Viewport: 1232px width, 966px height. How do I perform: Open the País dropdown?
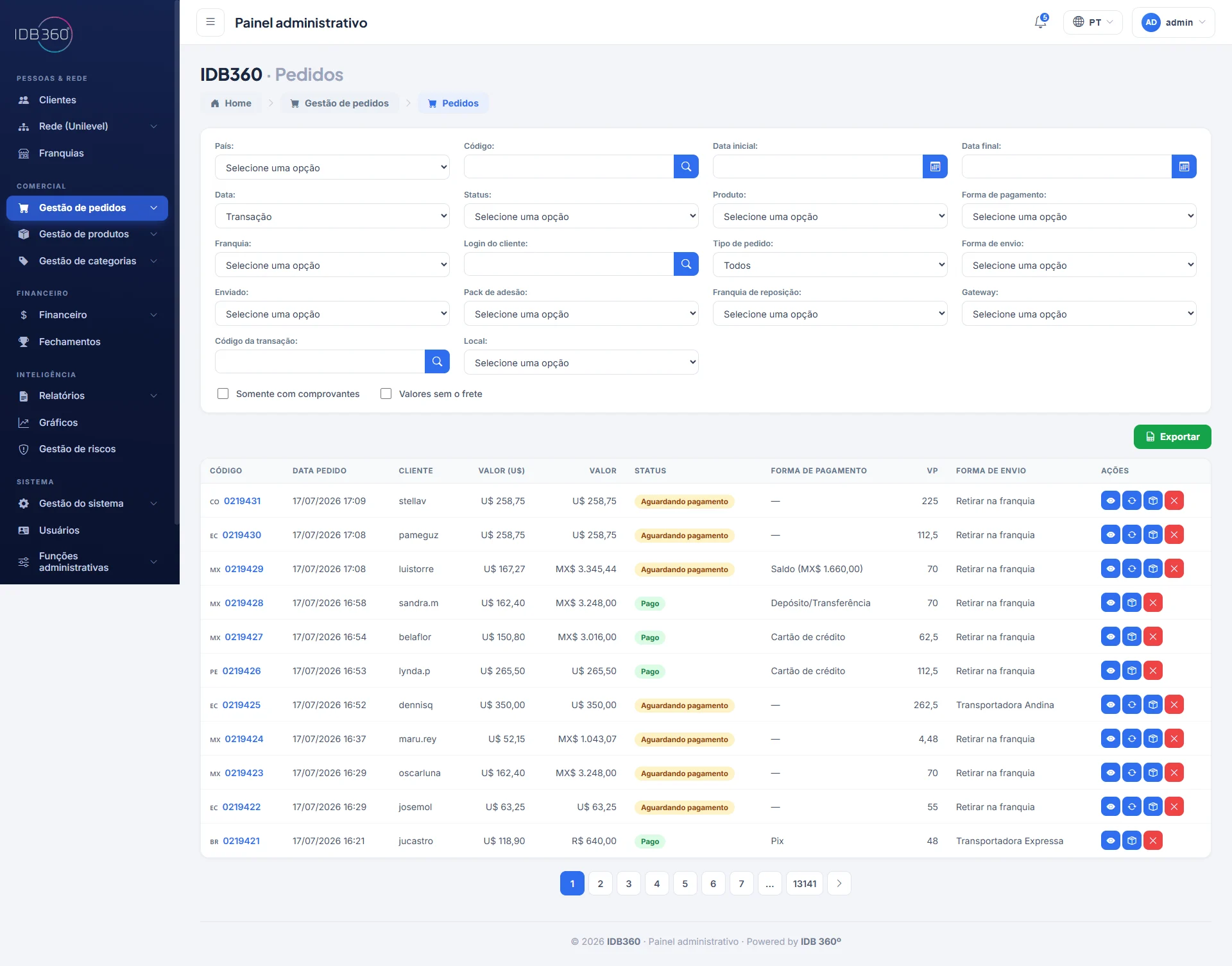tap(332, 167)
